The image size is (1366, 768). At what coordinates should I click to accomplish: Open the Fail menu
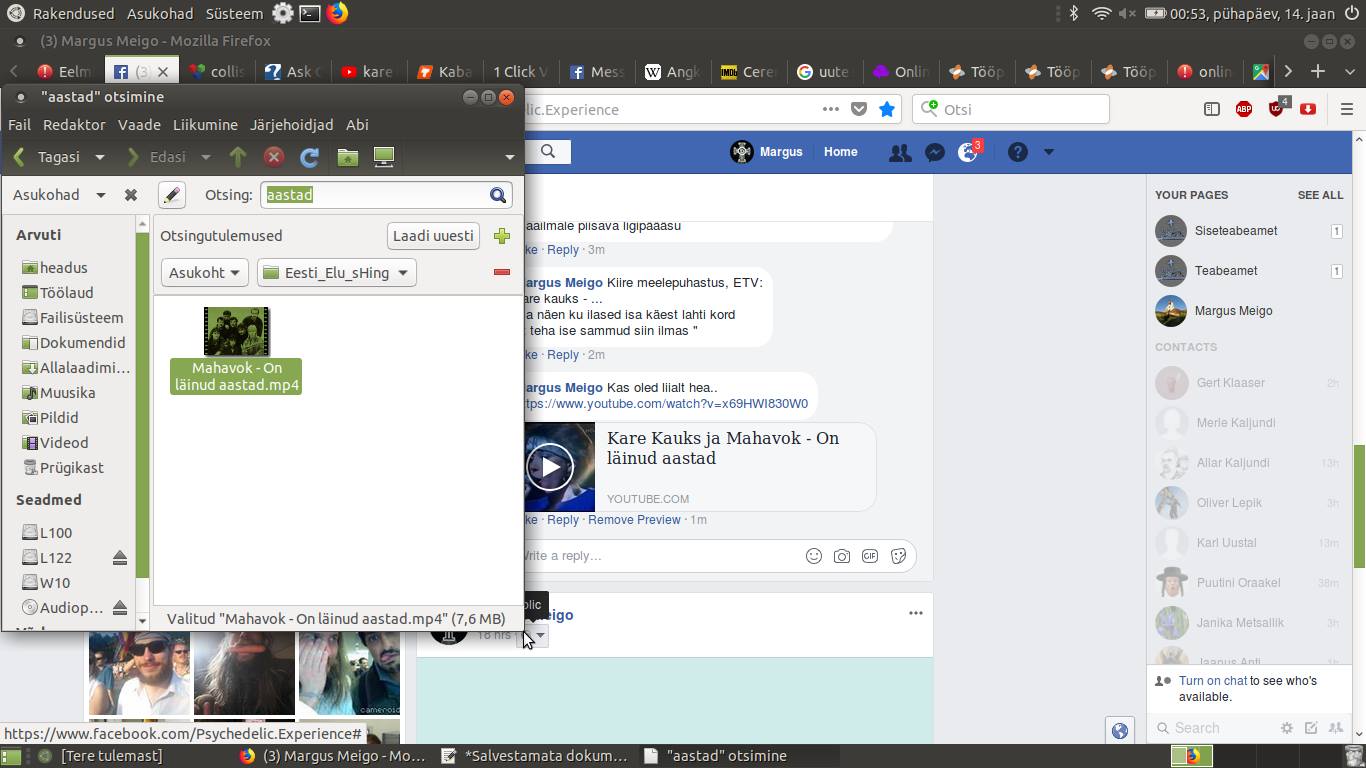click(20, 125)
